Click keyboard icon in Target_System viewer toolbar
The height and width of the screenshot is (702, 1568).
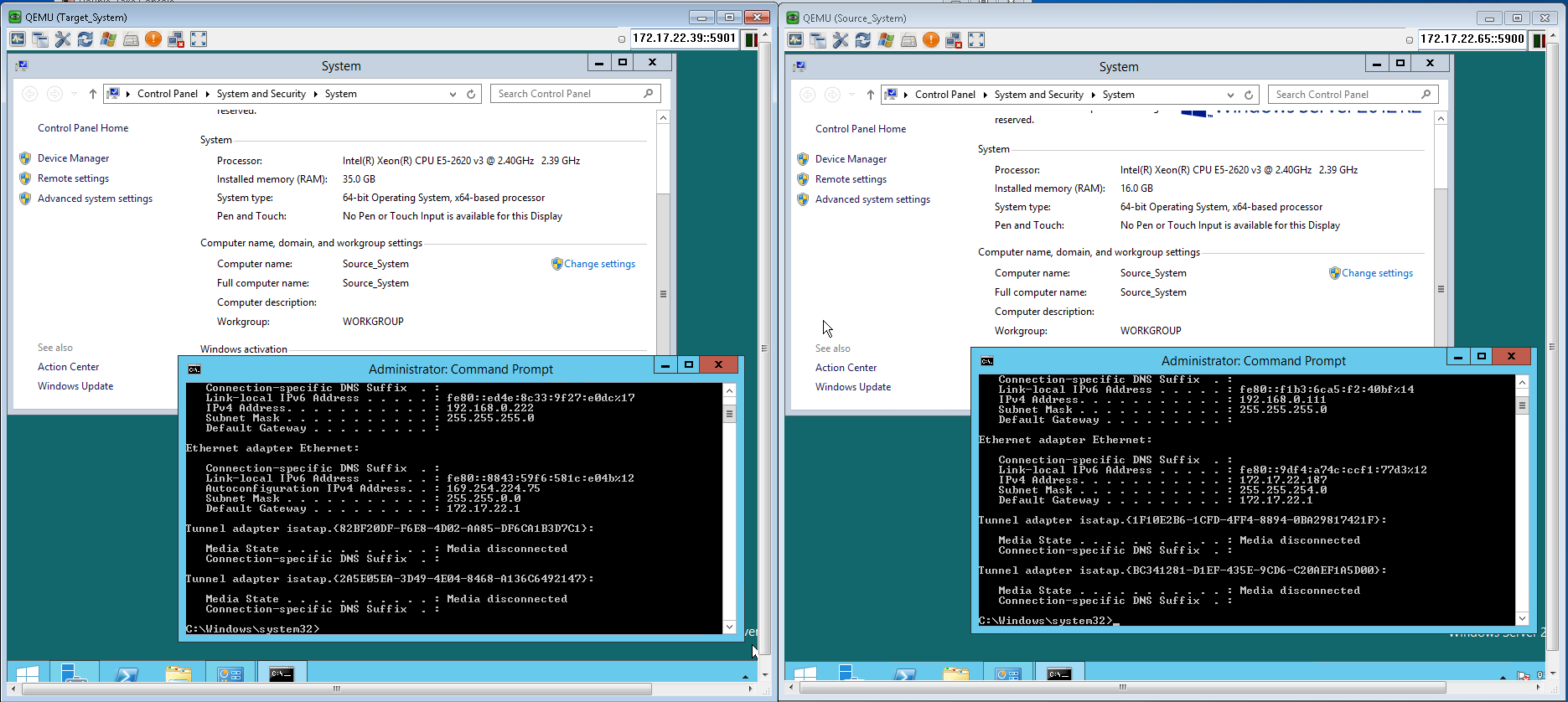pyautogui.click(x=131, y=39)
